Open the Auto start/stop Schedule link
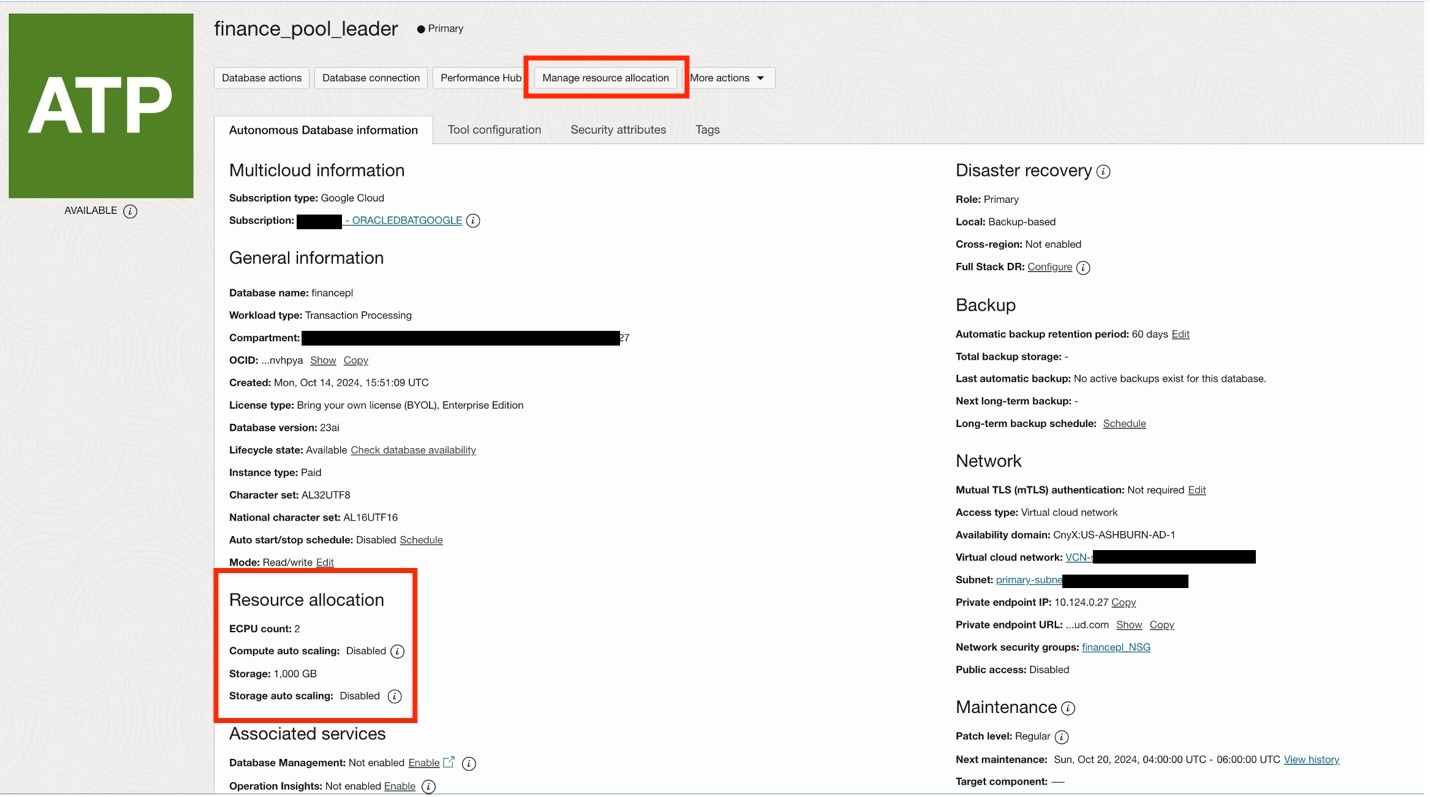 [x=421, y=541]
